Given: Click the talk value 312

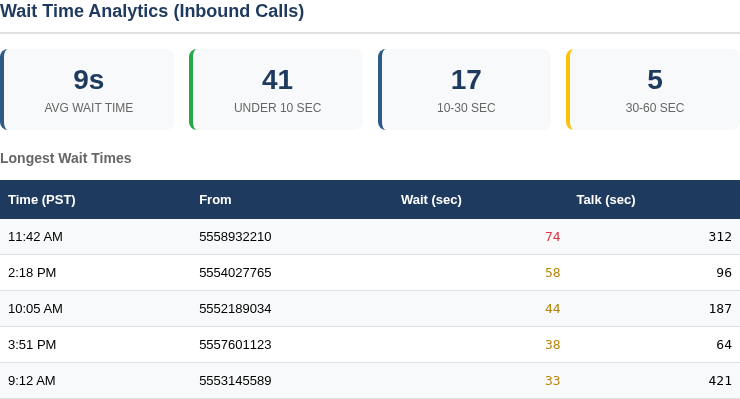Looking at the screenshot, I should coord(720,237).
